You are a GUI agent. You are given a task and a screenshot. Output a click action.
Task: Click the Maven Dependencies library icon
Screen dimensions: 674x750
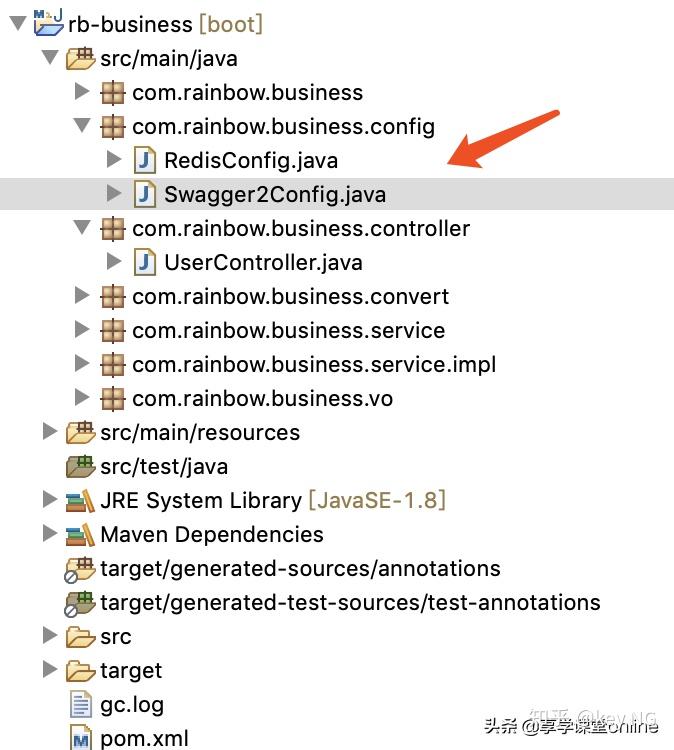pyautogui.click(x=80, y=535)
